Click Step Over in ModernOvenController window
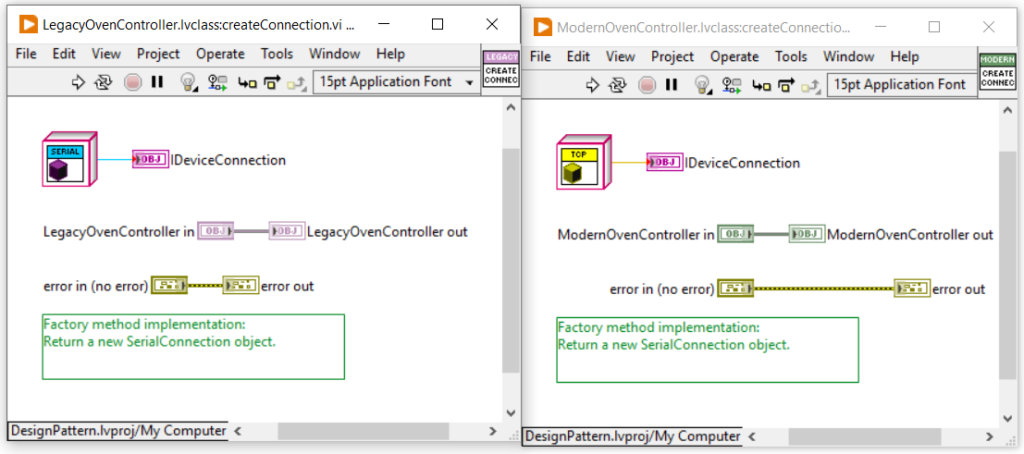 tap(786, 85)
